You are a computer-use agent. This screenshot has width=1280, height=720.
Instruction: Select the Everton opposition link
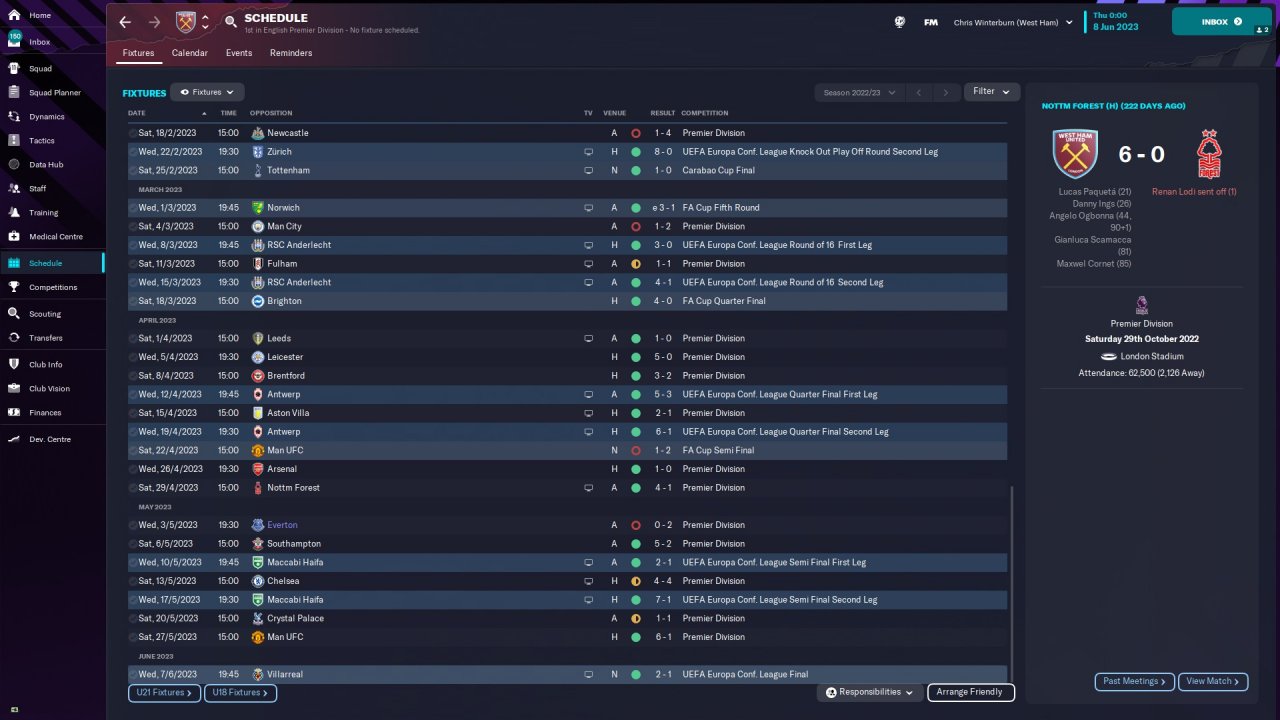pos(282,525)
